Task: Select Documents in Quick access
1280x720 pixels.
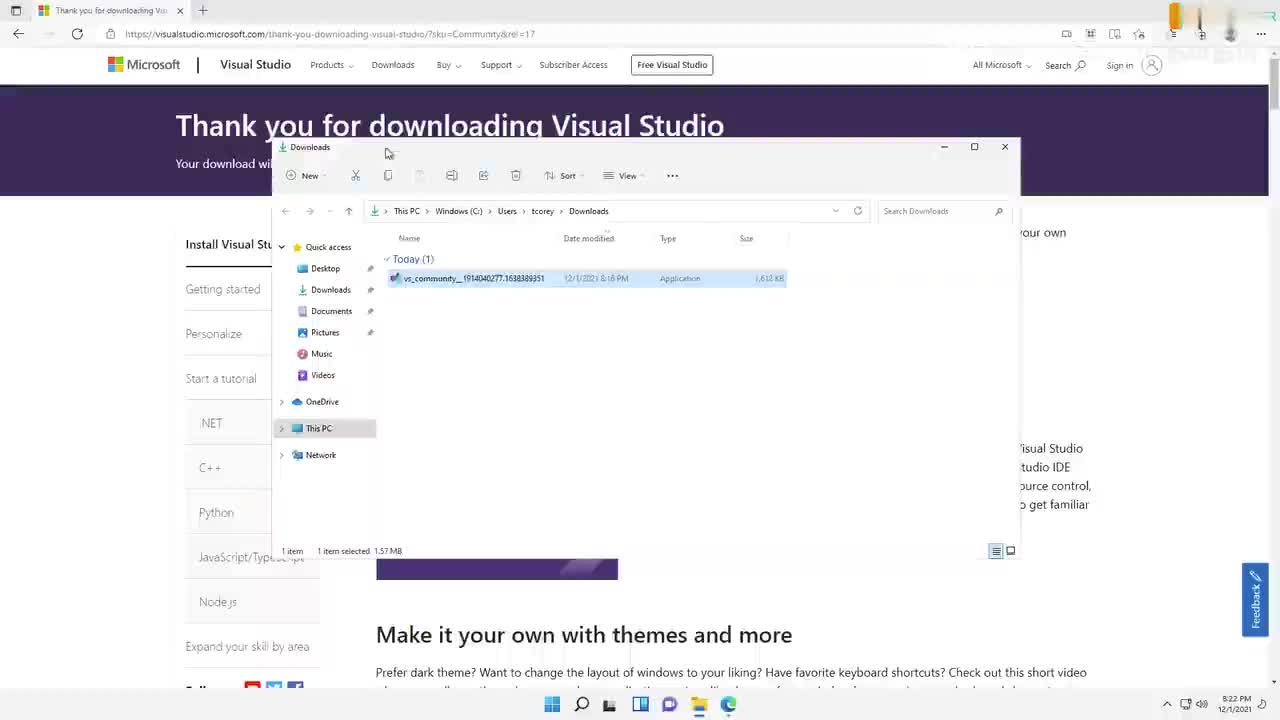Action: click(331, 311)
